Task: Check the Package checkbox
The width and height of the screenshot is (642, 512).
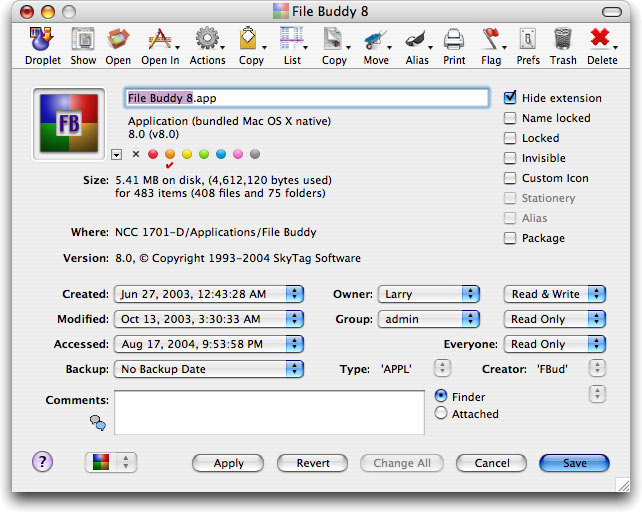Action: [x=510, y=238]
